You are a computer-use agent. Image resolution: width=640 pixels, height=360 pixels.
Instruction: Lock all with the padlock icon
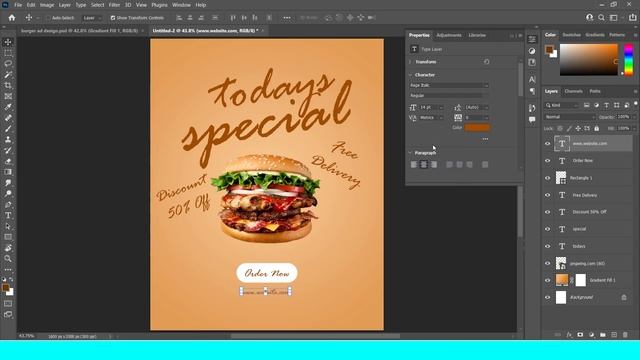click(x=597, y=129)
